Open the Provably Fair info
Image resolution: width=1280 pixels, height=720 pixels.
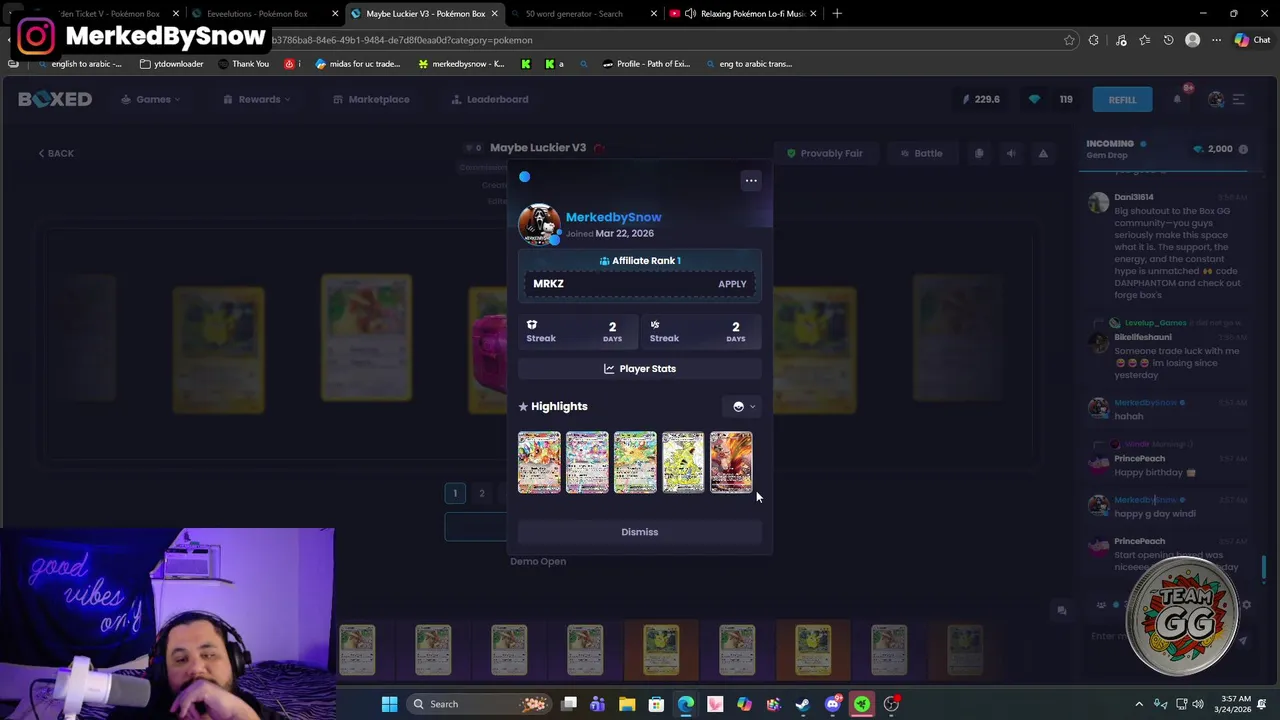(x=824, y=153)
